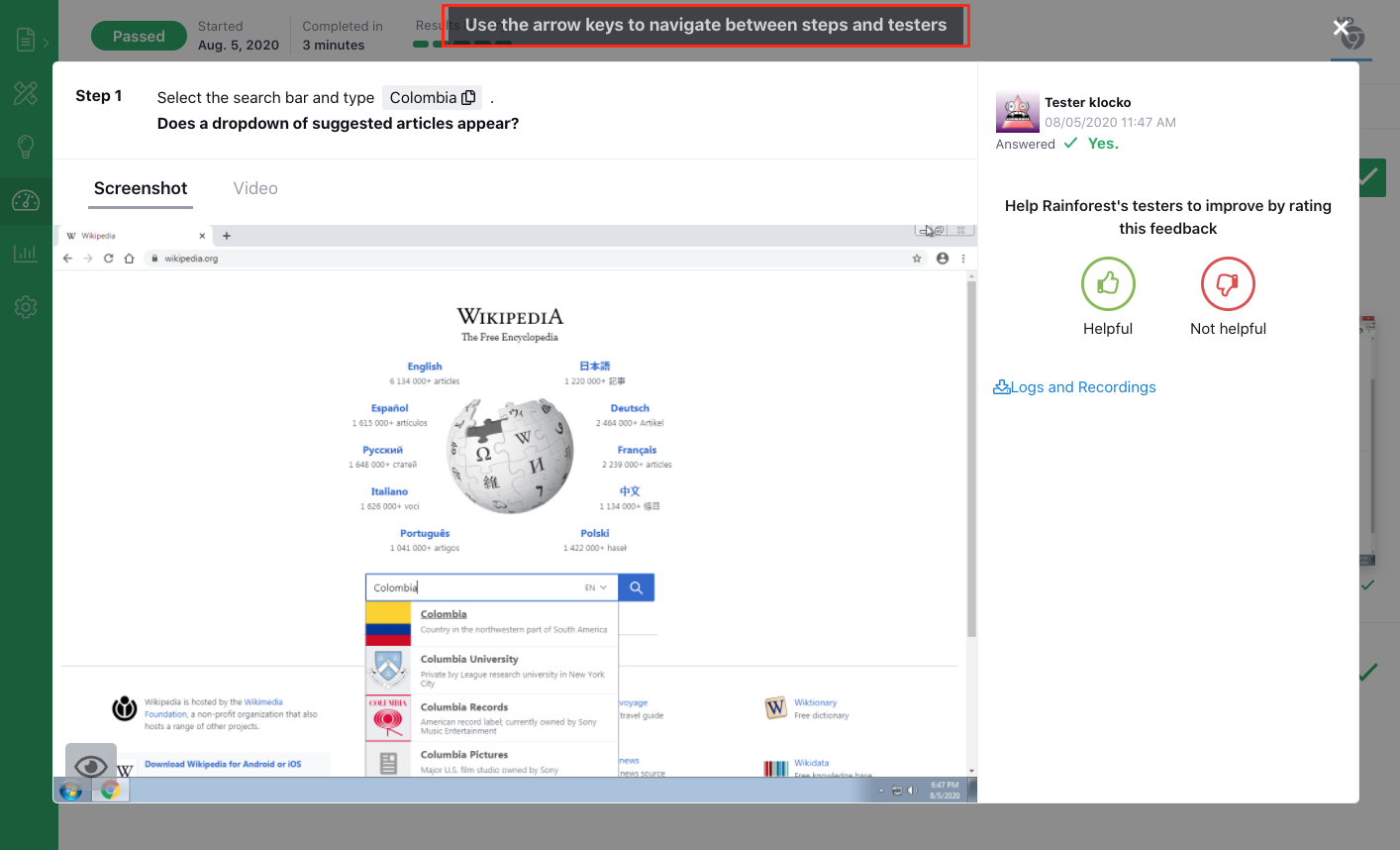Click the bookmark star in screenshot
The image size is (1400, 850).
tap(917, 258)
